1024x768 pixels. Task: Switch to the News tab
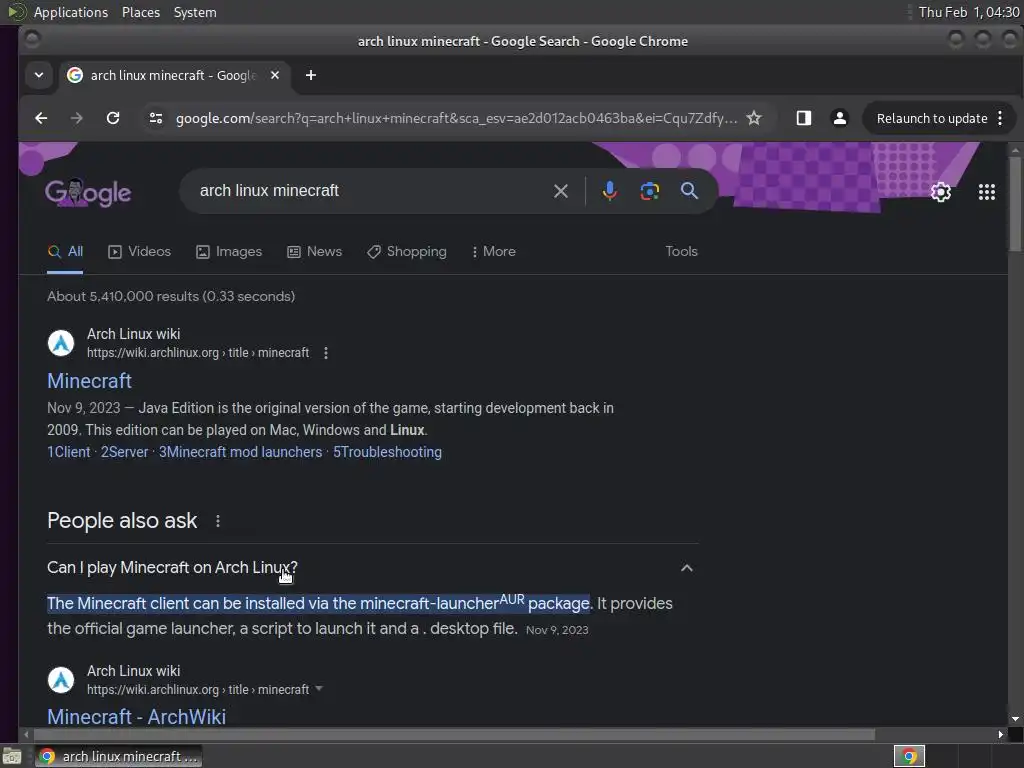315,251
